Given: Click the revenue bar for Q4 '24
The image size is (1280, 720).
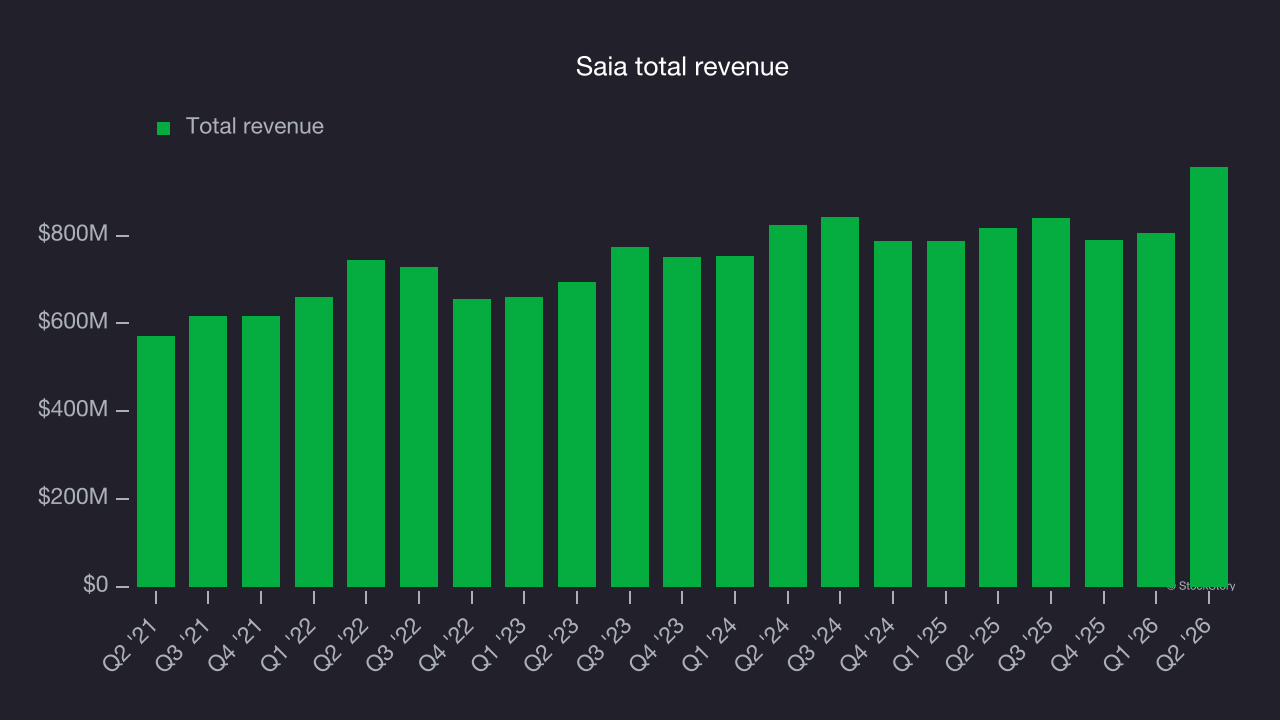Looking at the screenshot, I should tap(893, 414).
